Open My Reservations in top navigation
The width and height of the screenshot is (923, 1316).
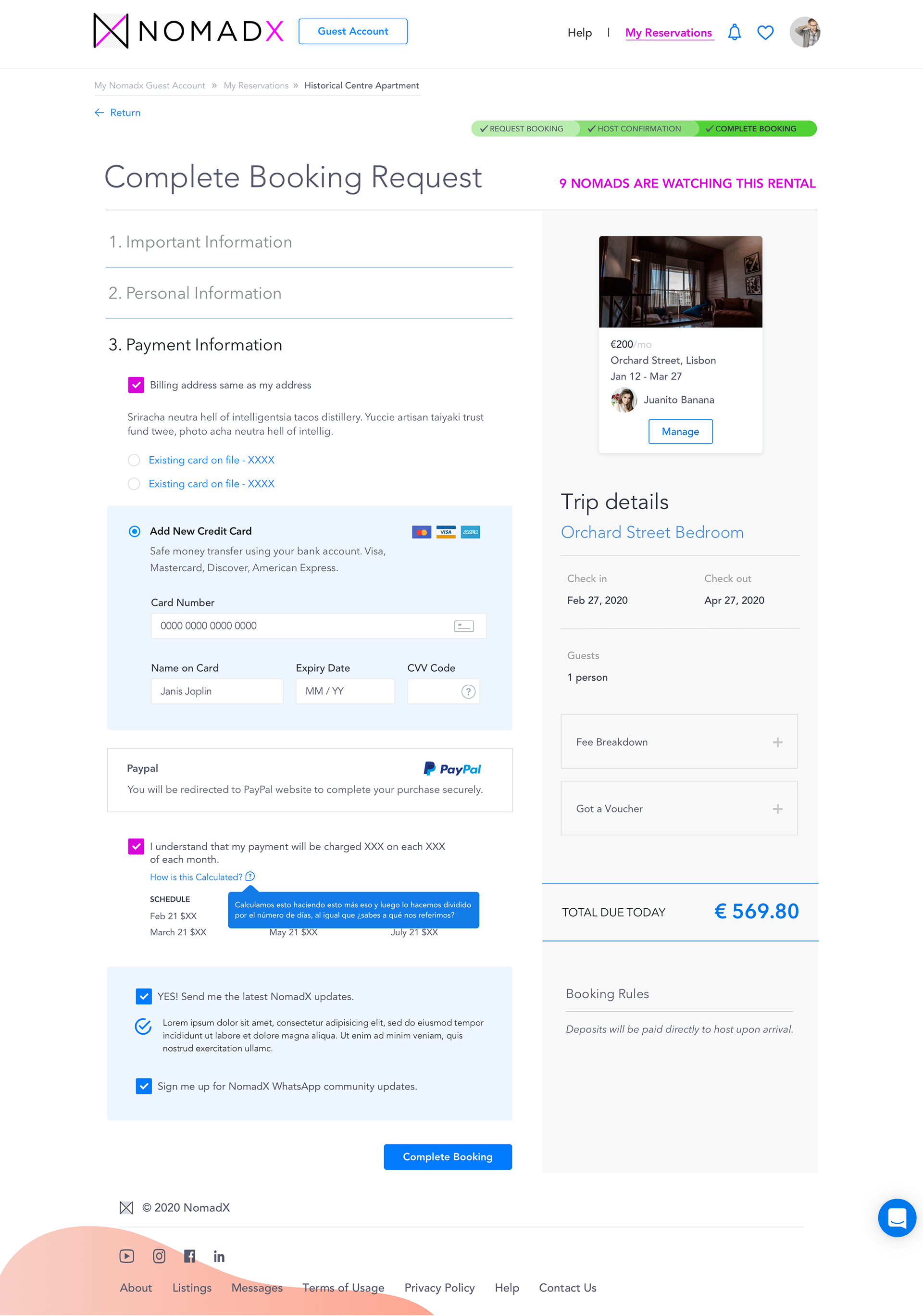pos(669,33)
